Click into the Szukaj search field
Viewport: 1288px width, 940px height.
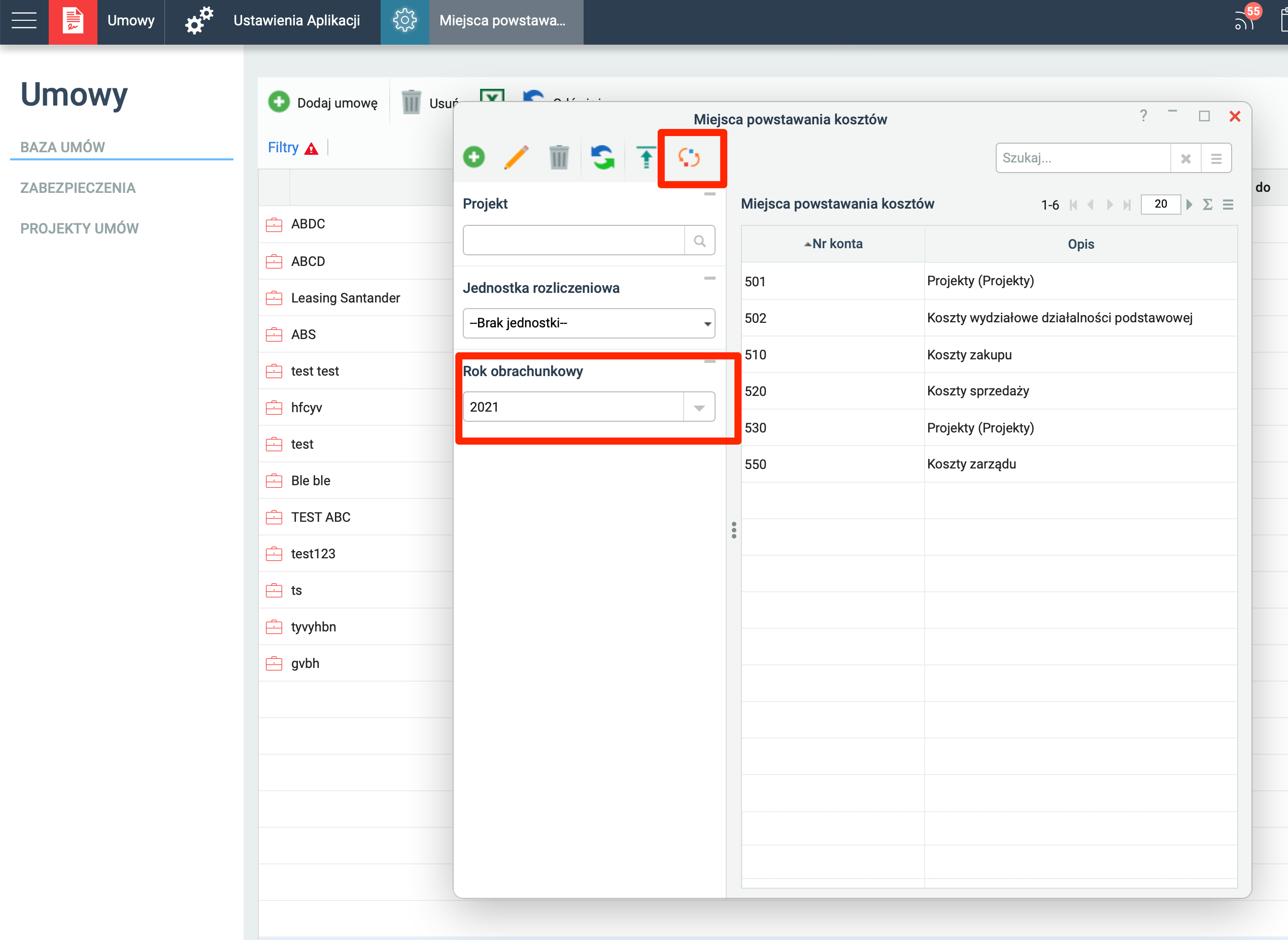coord(1082,158)
